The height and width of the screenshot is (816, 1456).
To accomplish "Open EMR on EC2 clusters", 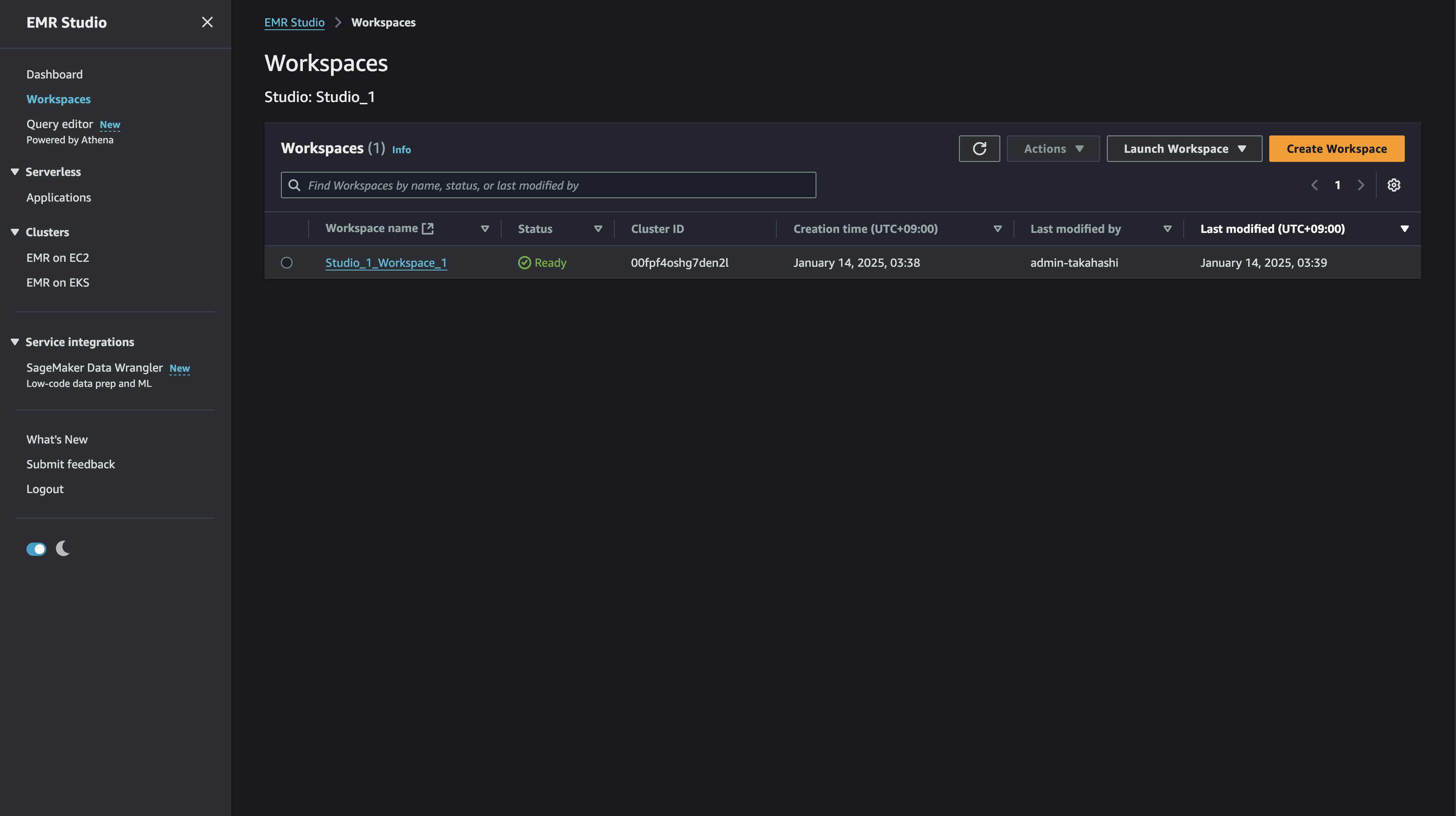I will [x=58, y=258].
